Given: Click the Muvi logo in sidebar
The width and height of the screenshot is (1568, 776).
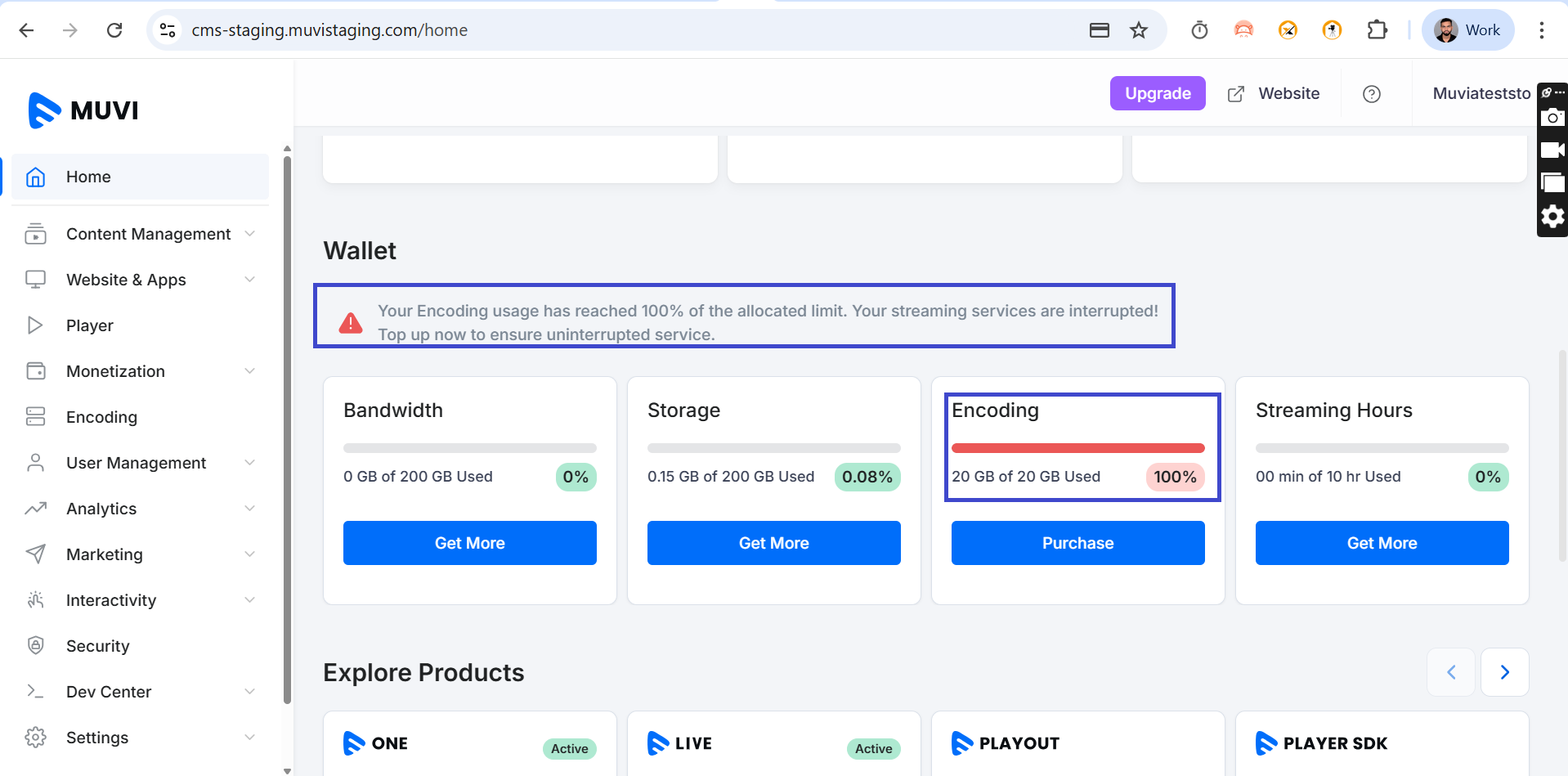Looking at the screenshot, I should 83,110.
